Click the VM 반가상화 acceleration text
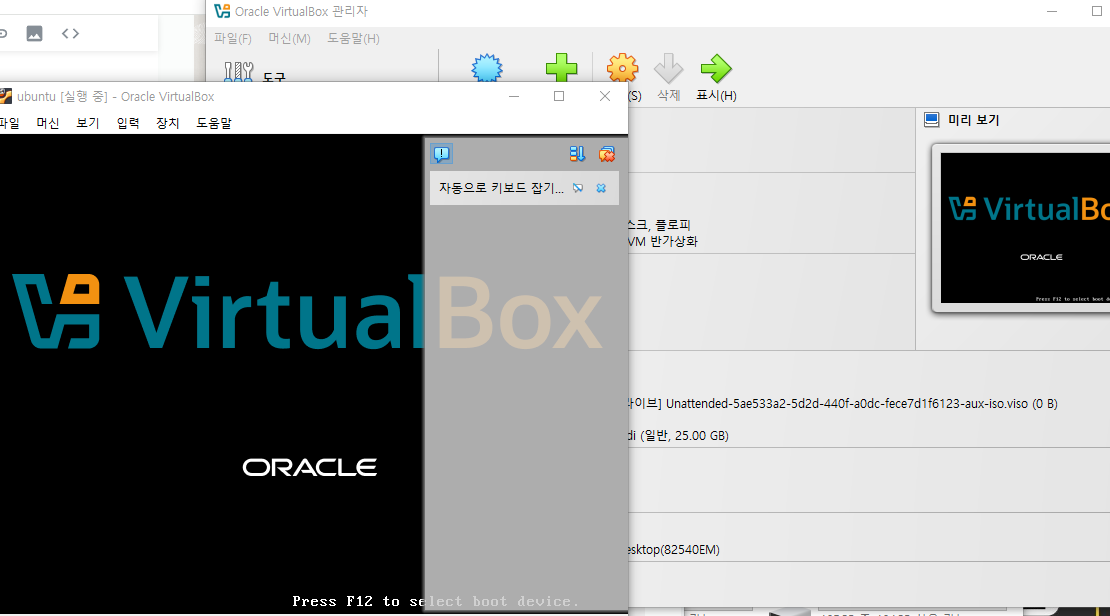The width and height of the screenshot is (1110, 616). (663, 241)
